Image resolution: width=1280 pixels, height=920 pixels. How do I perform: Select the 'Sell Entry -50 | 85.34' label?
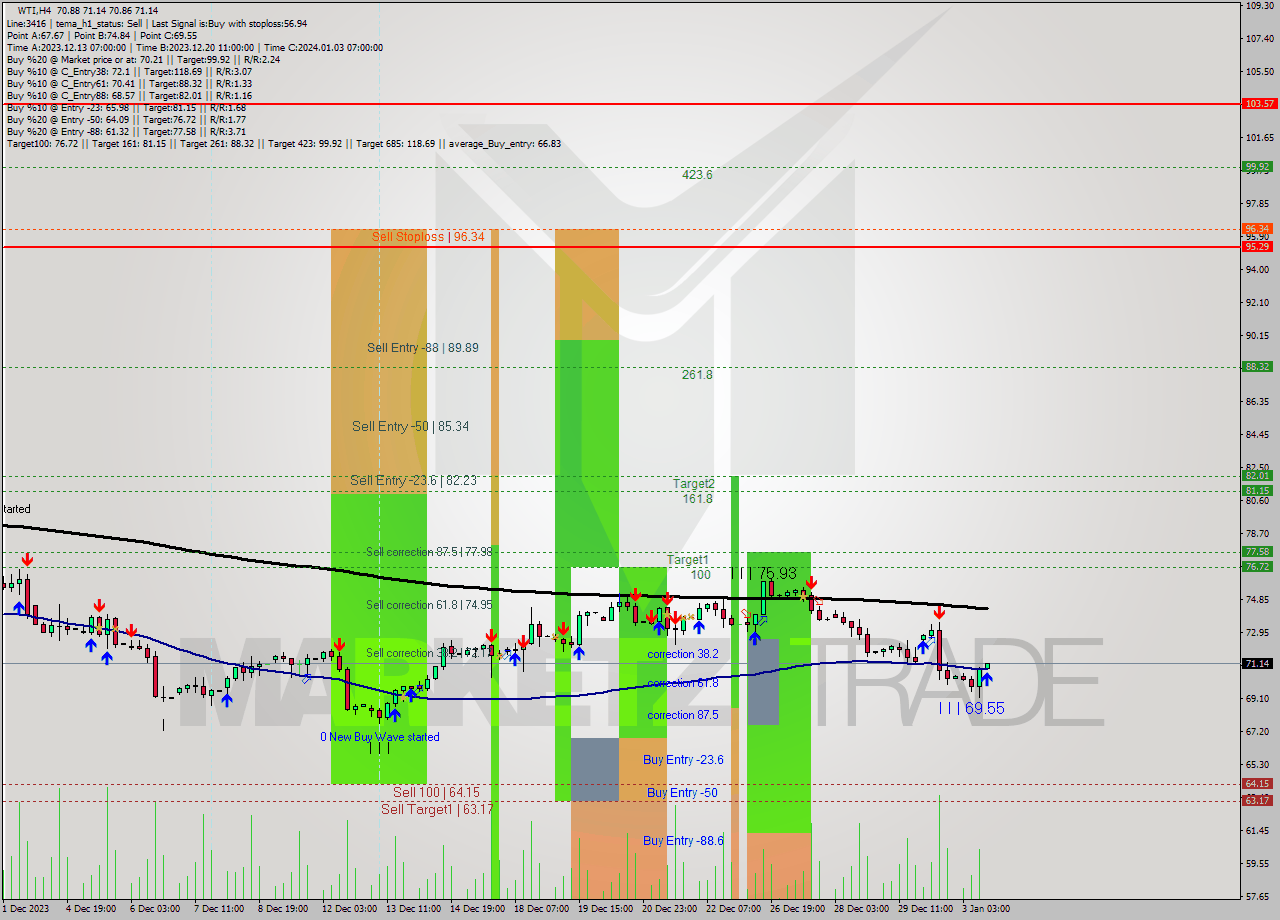410,426
